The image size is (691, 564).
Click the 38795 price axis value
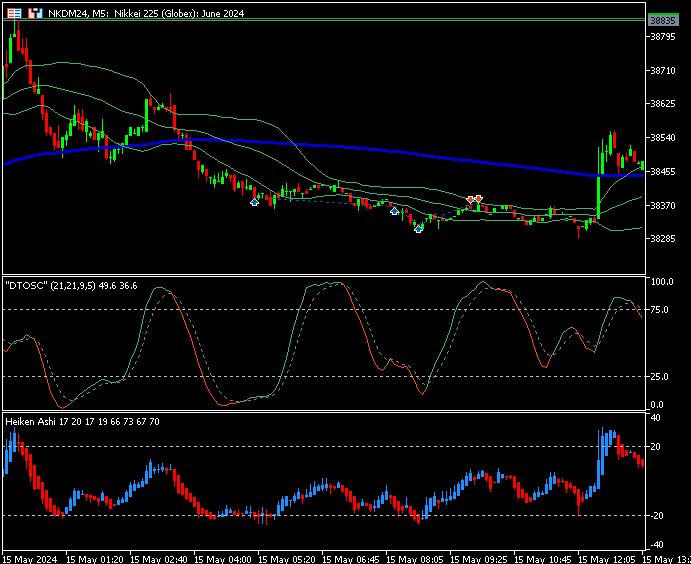coord(663,37)
